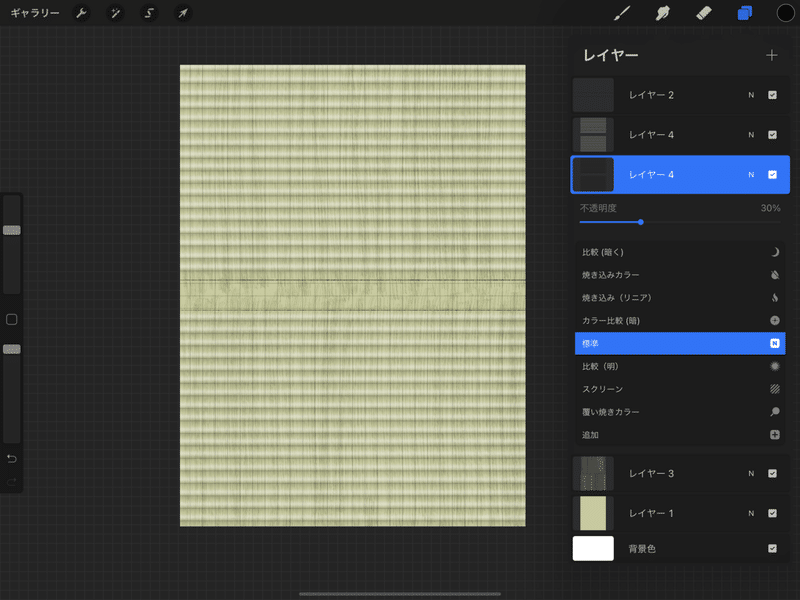Open blend mode options for レイヤー 2
Image resolution: width=800 pixels, height=600 pixels.
pyautogui.click(x=751, y=95)
